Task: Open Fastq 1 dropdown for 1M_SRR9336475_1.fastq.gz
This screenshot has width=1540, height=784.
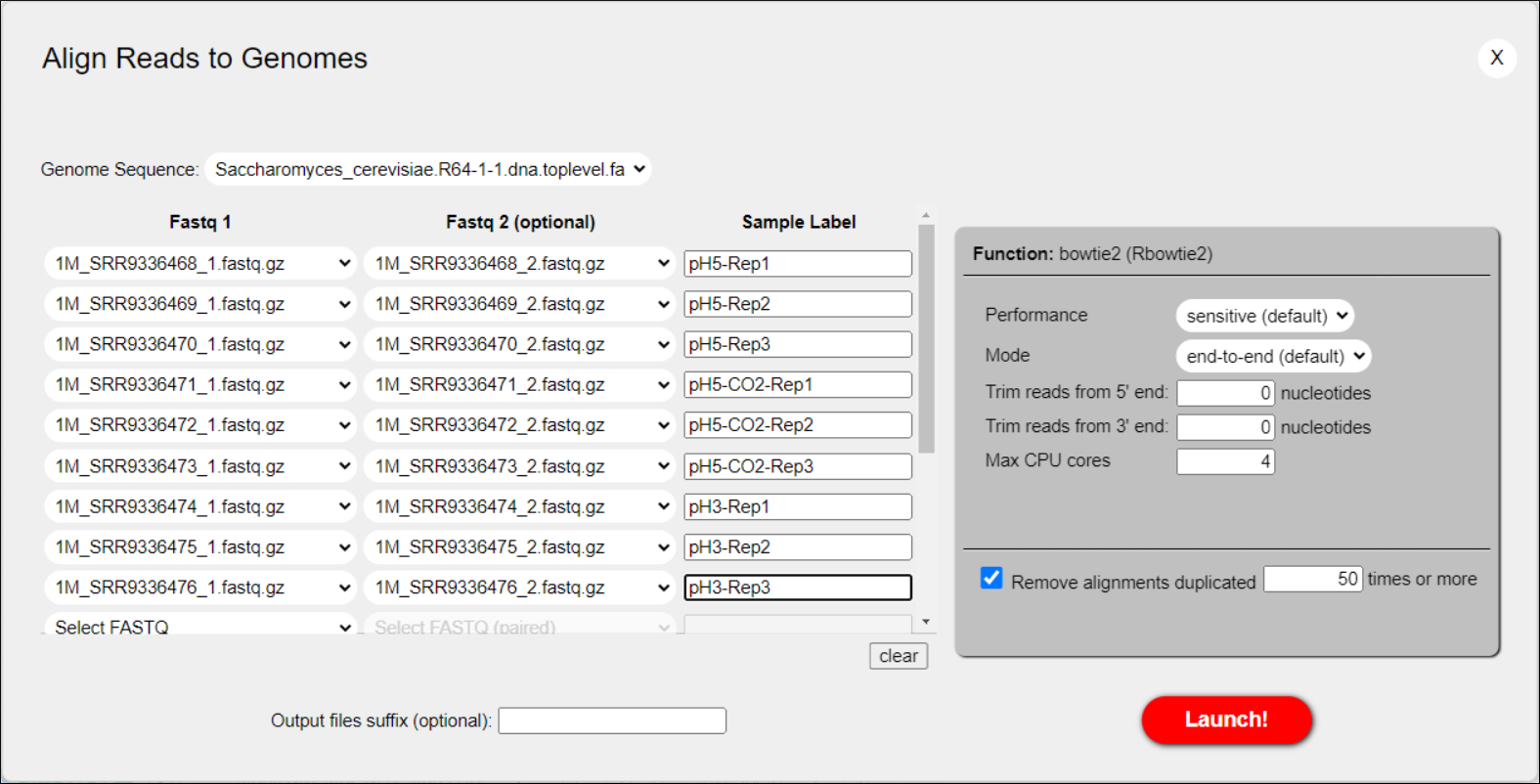Action: (x=199, y=547)
